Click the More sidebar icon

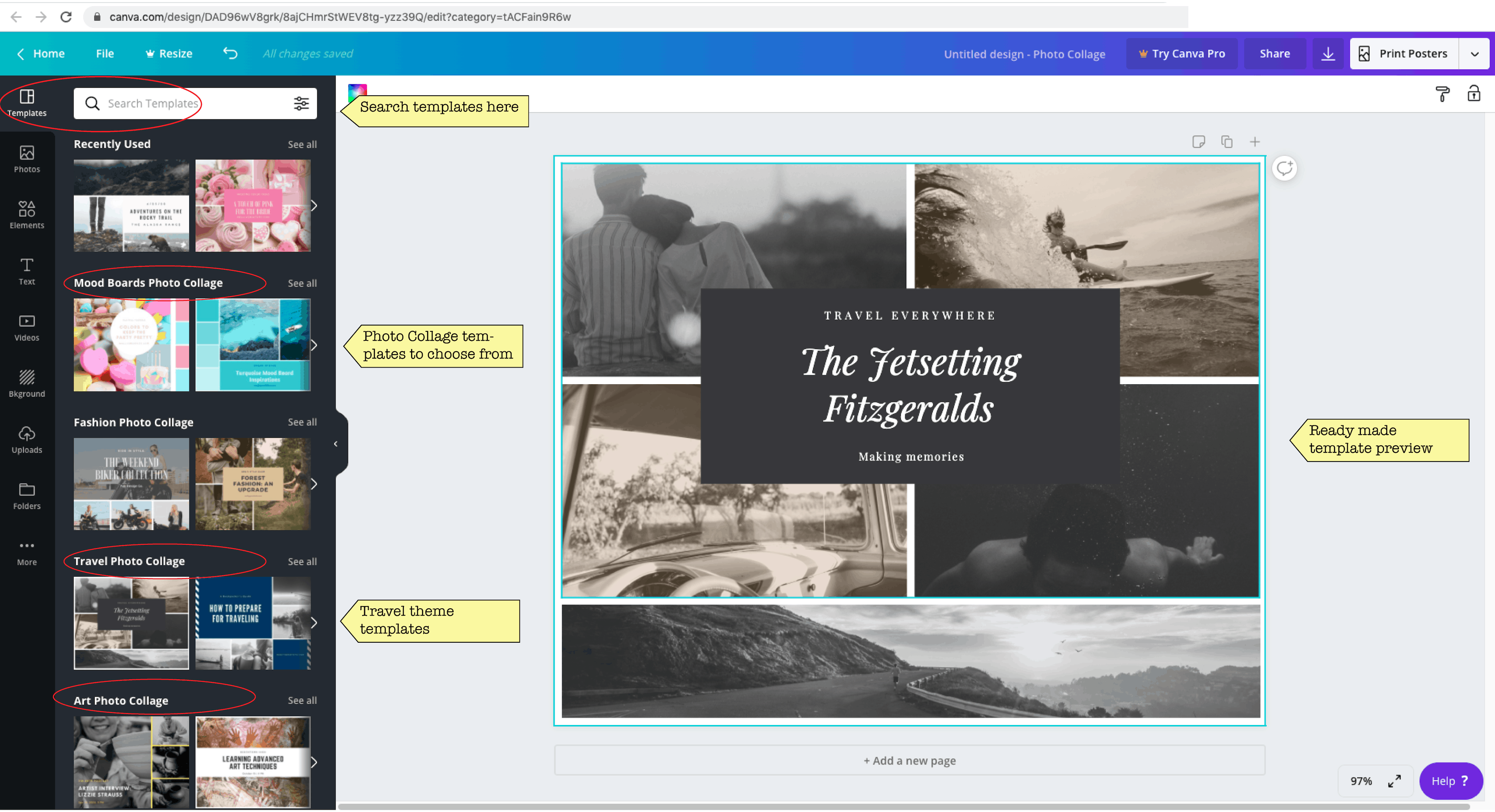tap(27, 550)
